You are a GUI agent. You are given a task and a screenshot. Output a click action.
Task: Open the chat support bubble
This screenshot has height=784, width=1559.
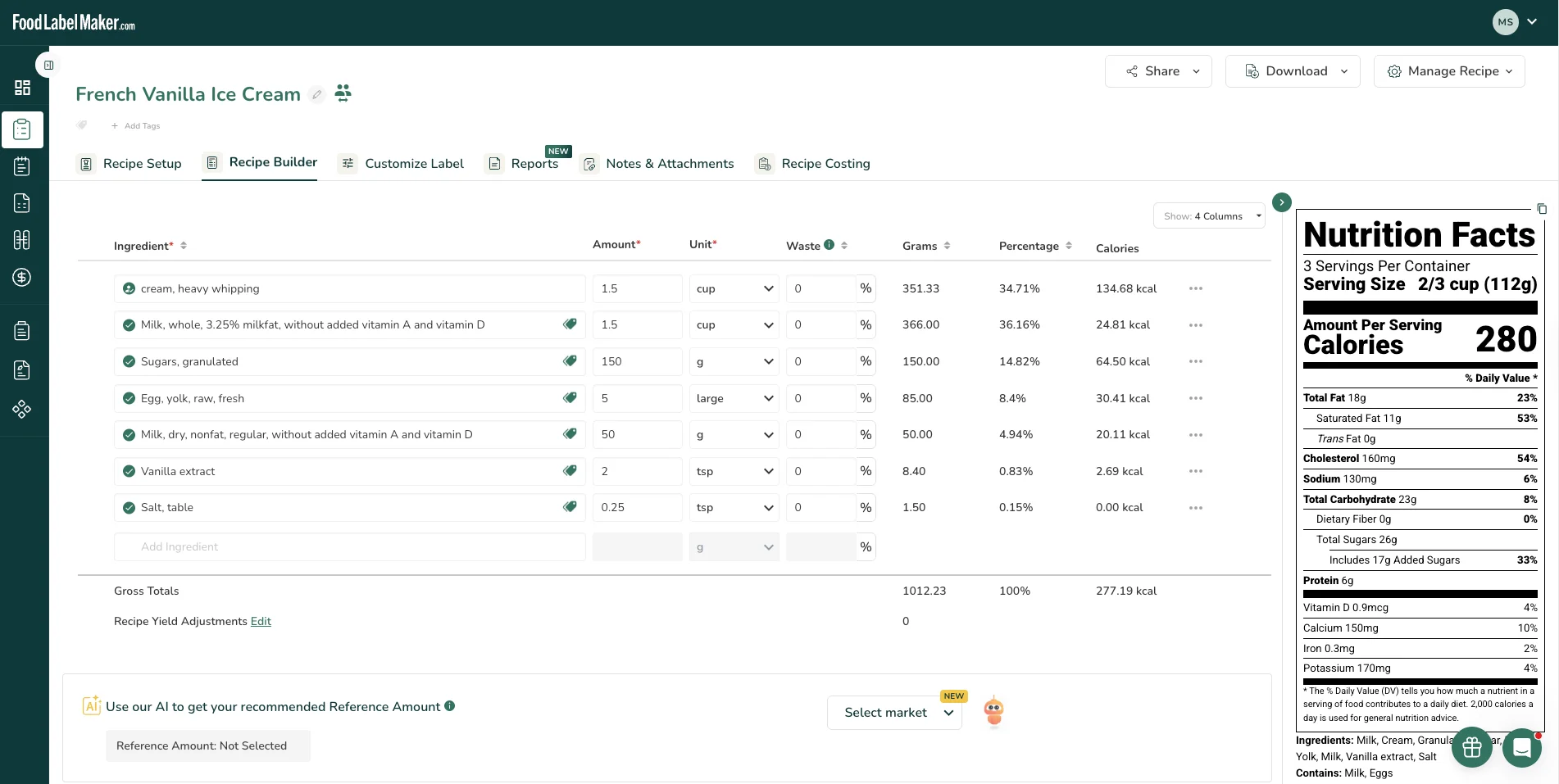pos(1522,747)
